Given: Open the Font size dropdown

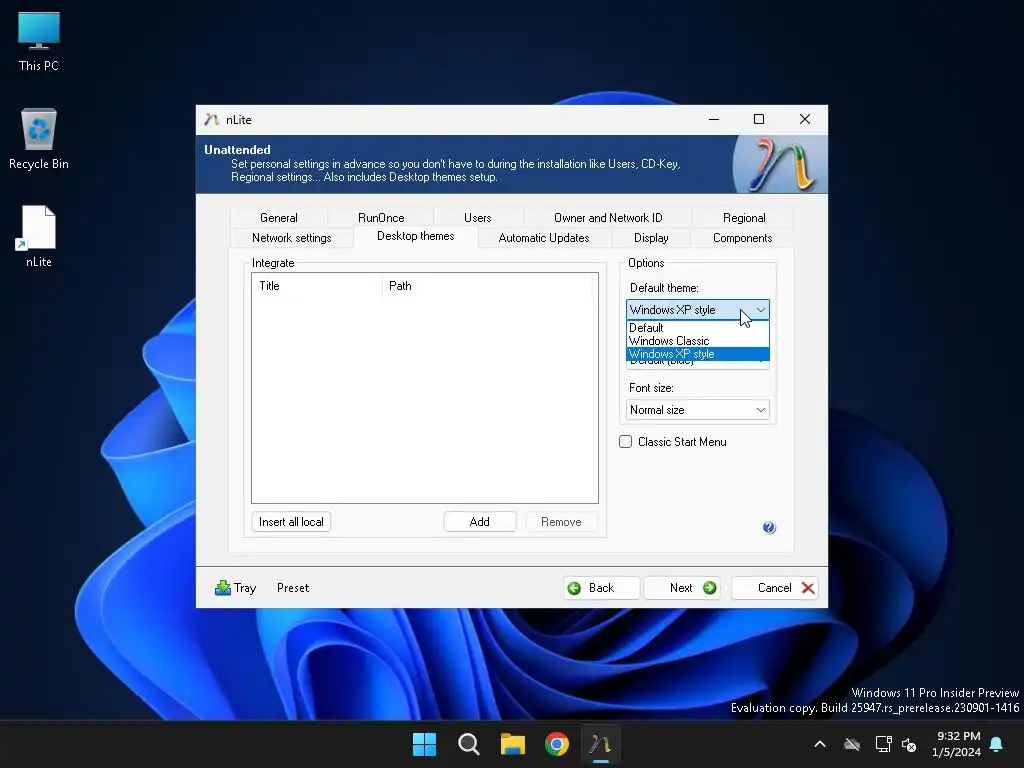Looking at the screenshot, I should [697, 409].
